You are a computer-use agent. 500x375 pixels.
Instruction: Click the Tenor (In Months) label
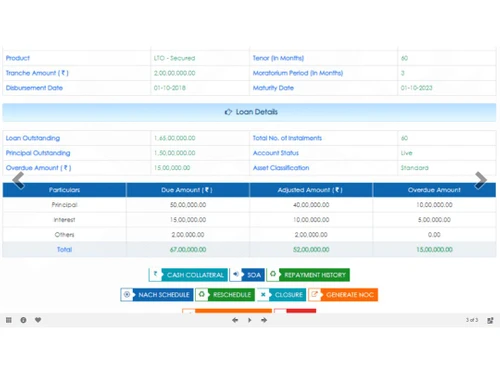click(278, 58)
